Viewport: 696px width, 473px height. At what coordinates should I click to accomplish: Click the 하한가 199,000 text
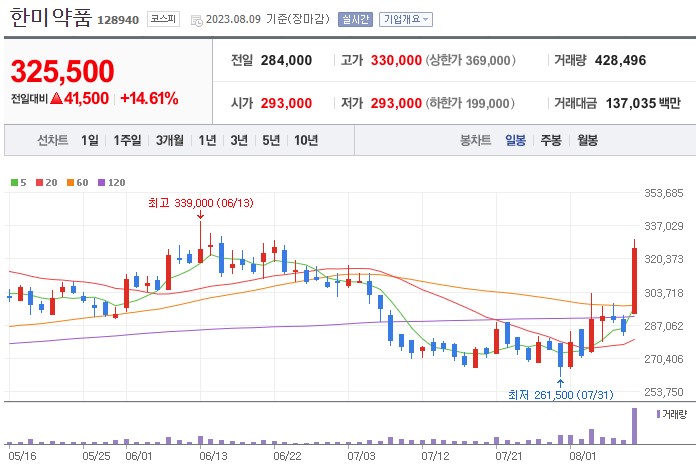pos(470,103)
